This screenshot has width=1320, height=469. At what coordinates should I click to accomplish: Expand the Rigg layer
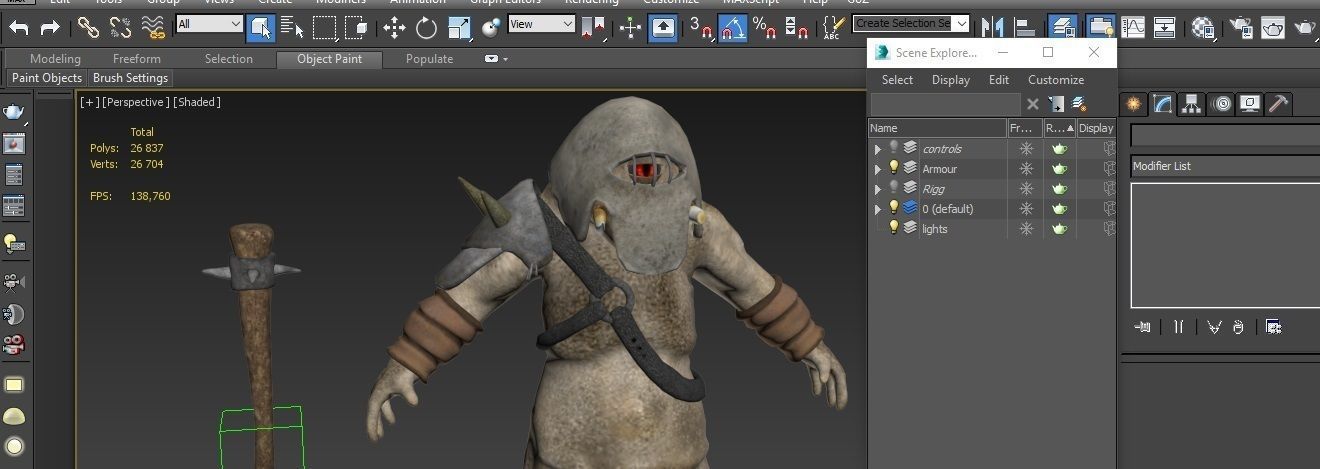[878, 189]
